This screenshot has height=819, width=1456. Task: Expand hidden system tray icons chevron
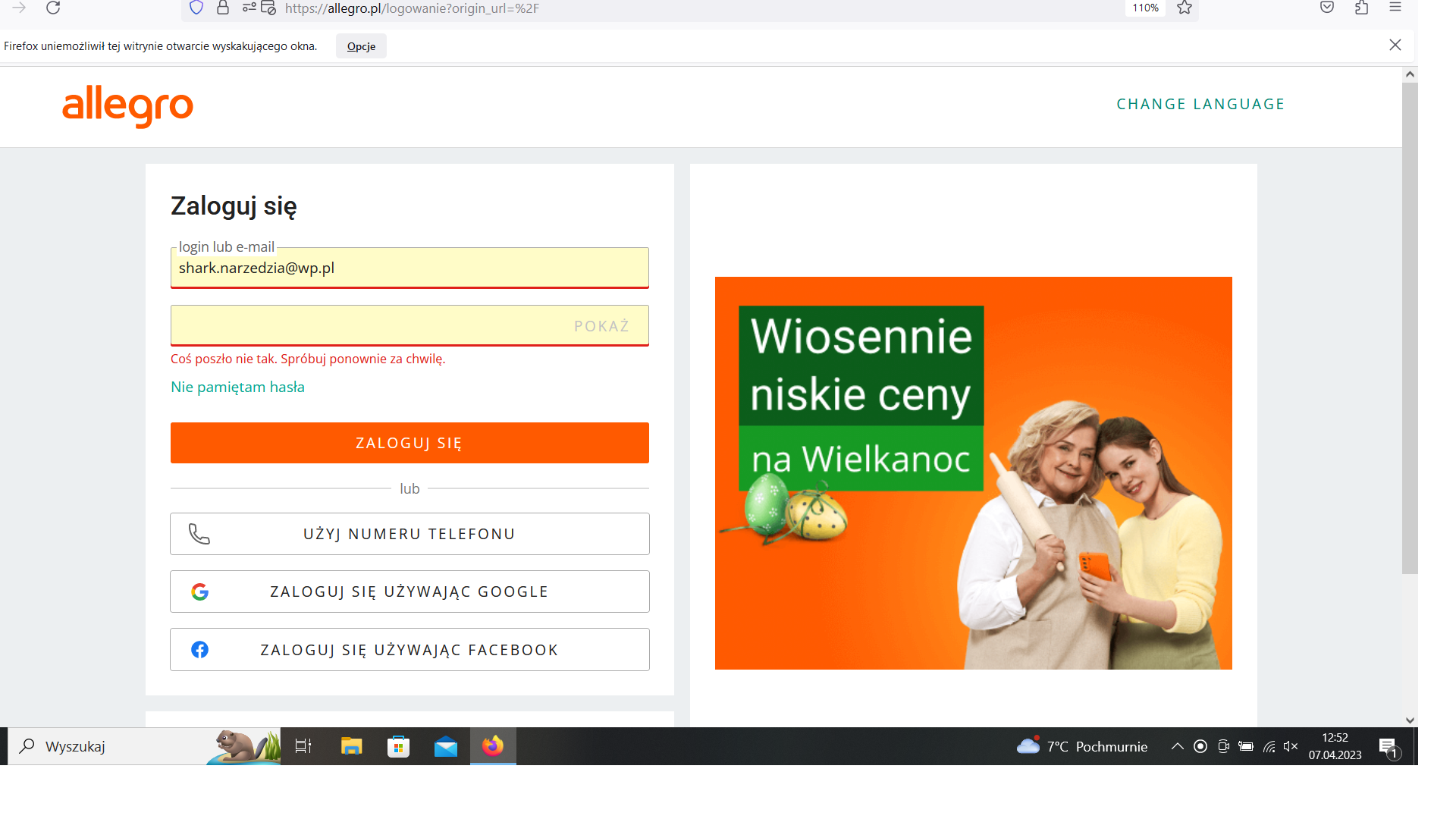coord(1177,746)
